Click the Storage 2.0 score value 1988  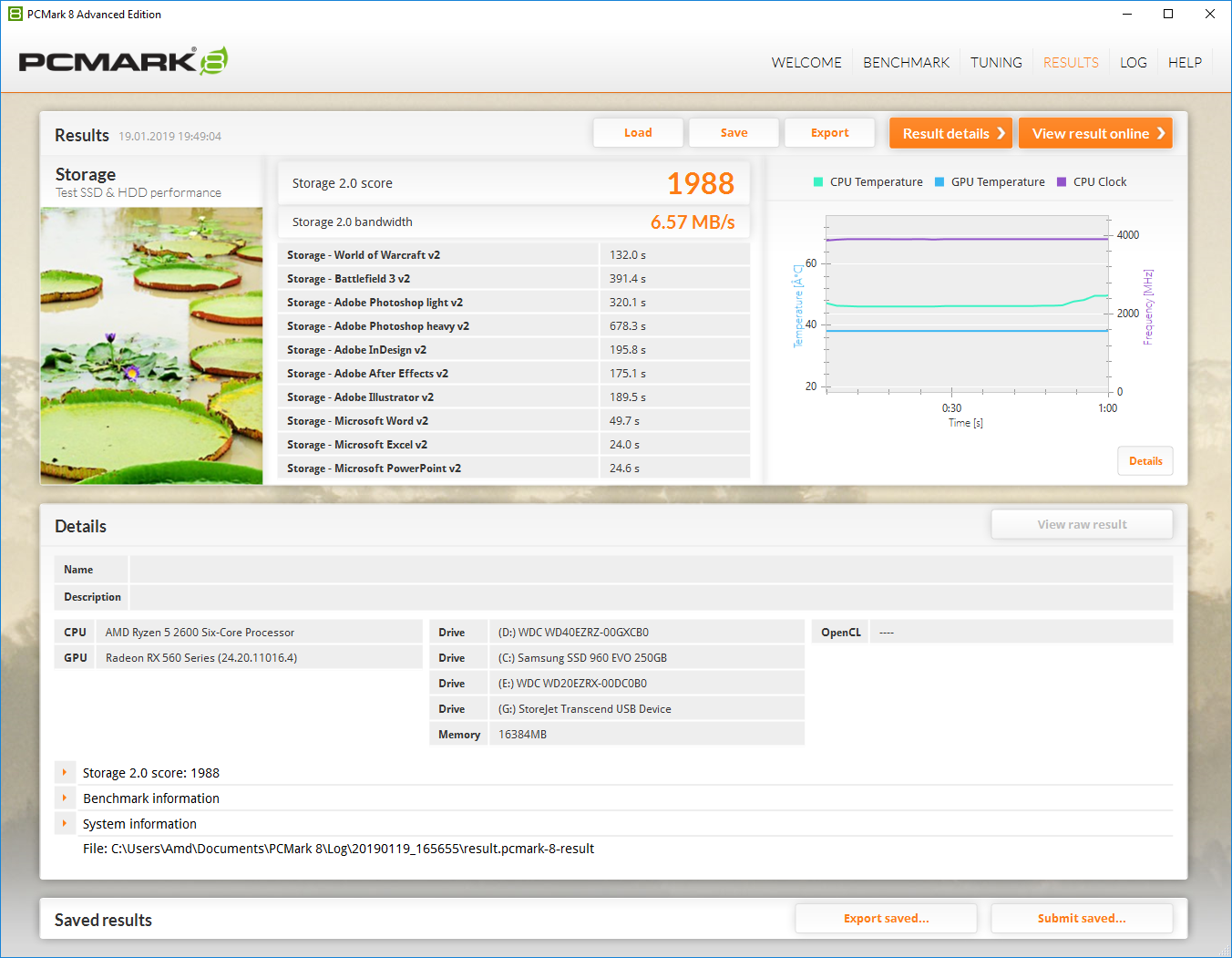[700, 183]
